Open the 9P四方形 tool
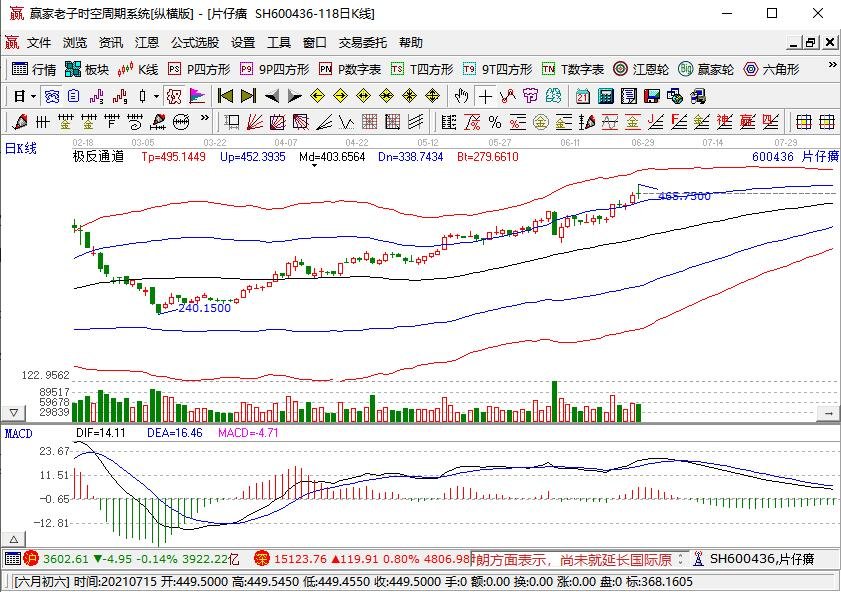The width and height of the screenshot is (841, 592). click(x=275, y=69)
